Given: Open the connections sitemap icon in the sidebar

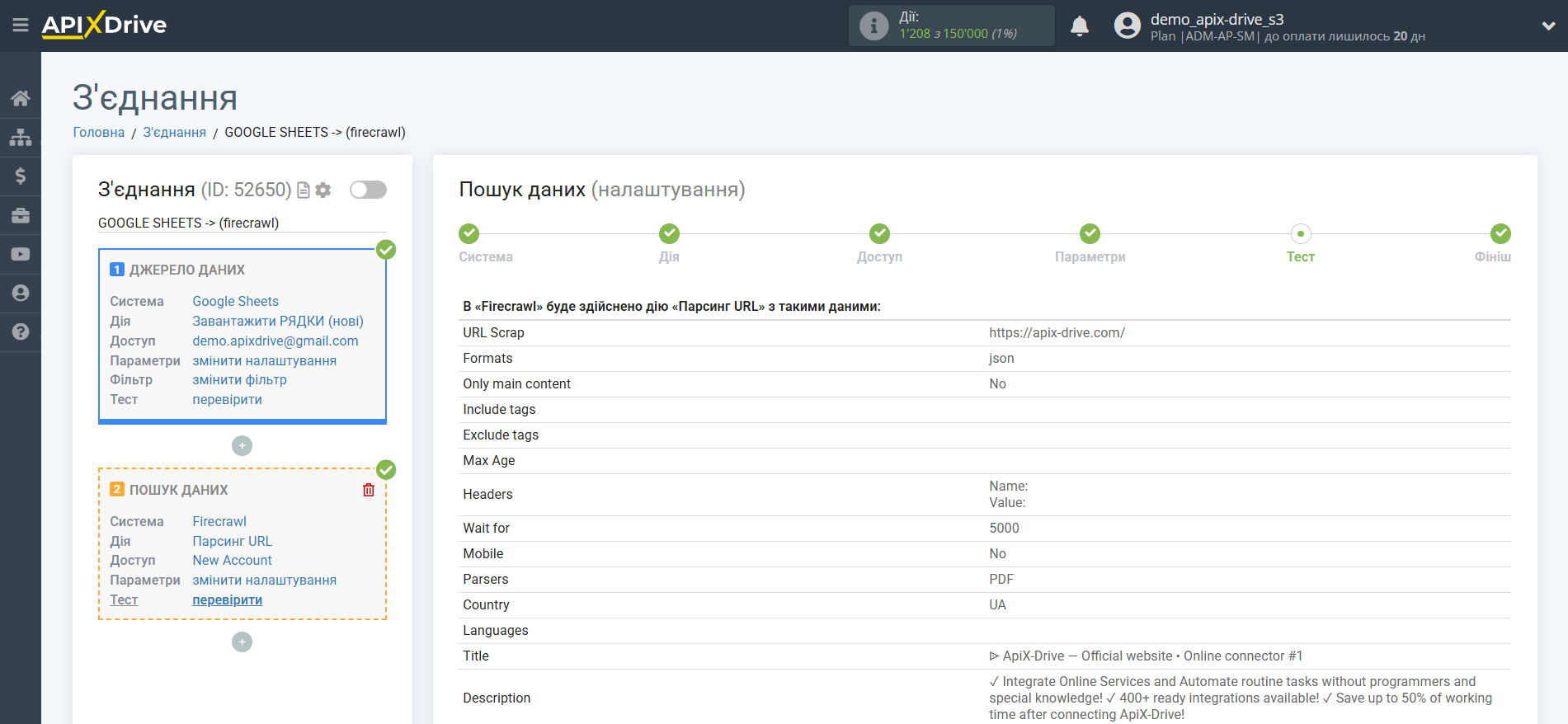Looking at the screenshot, I should point(21,138).
